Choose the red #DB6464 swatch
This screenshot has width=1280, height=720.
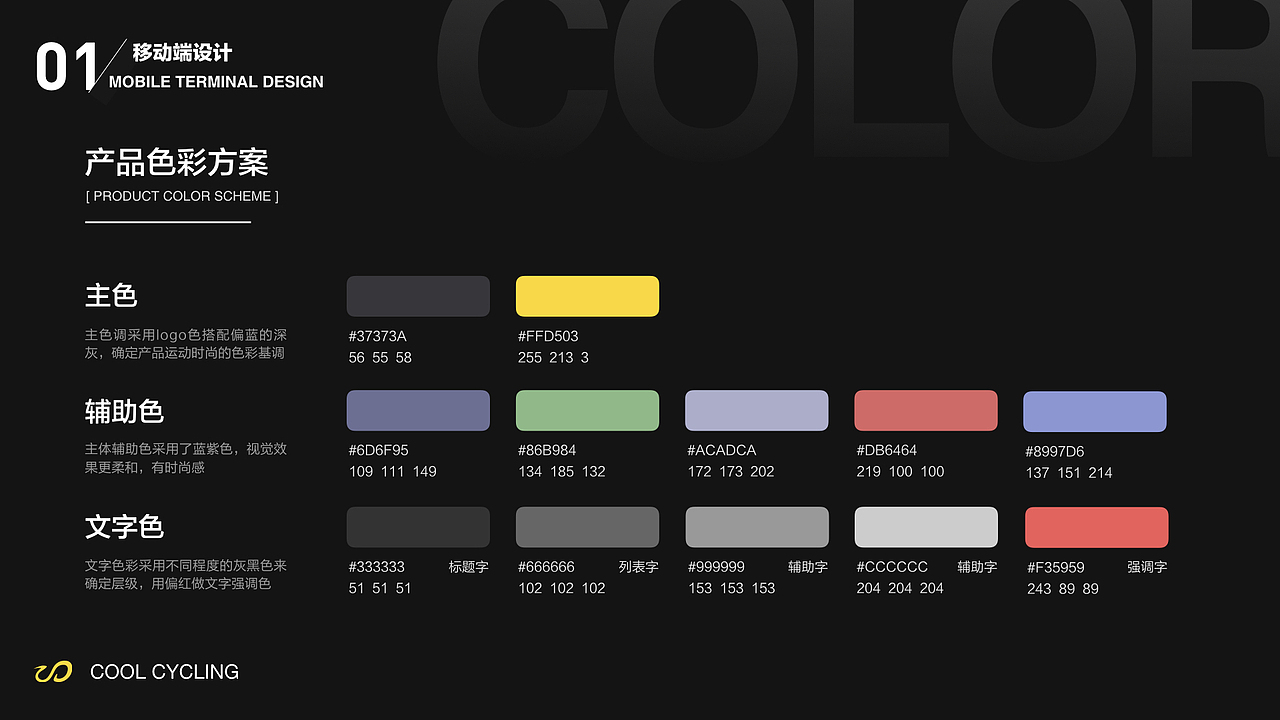coord(926,411)
